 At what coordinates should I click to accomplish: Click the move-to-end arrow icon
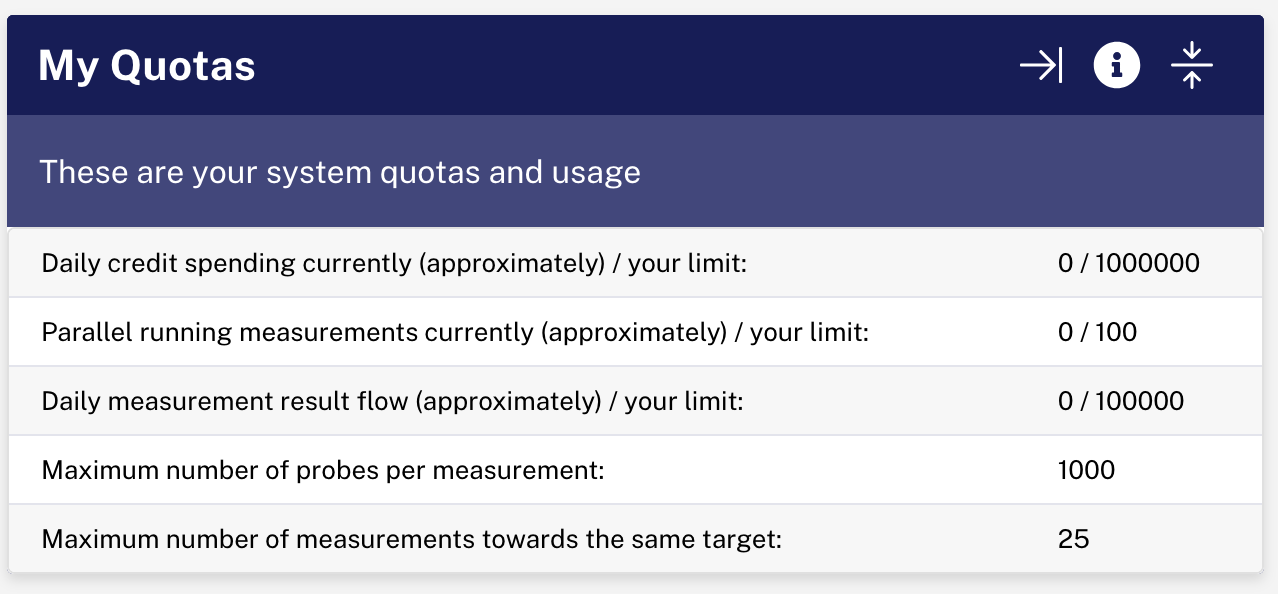coord(1041,67)
